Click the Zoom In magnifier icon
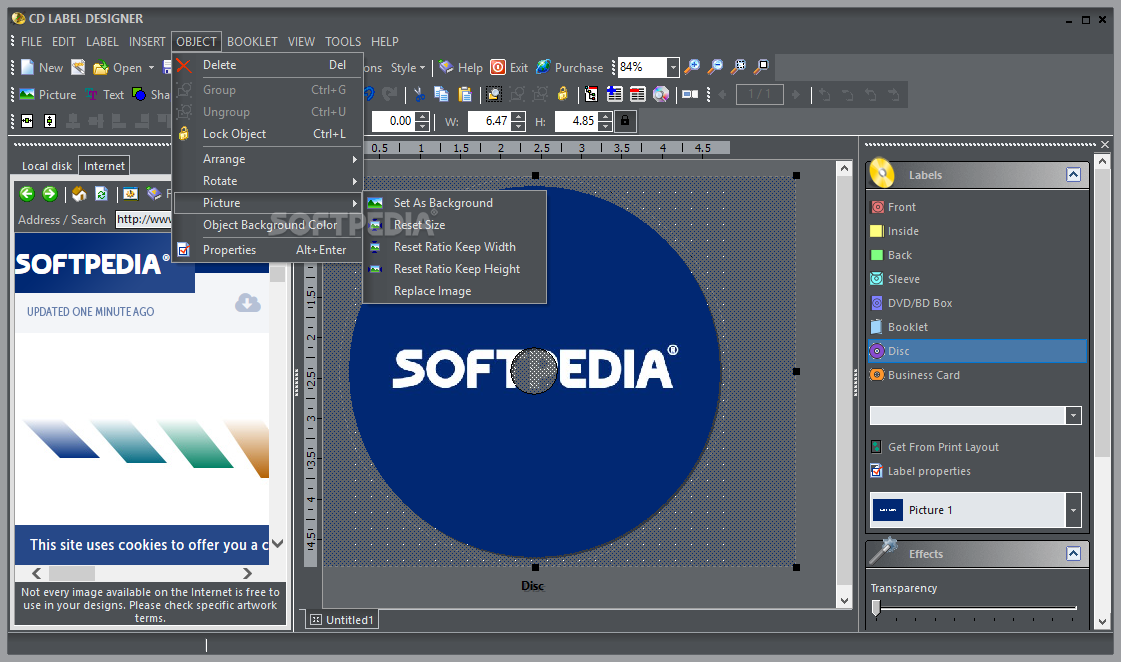The image size is (1121, 662). (x=692, y=67)
